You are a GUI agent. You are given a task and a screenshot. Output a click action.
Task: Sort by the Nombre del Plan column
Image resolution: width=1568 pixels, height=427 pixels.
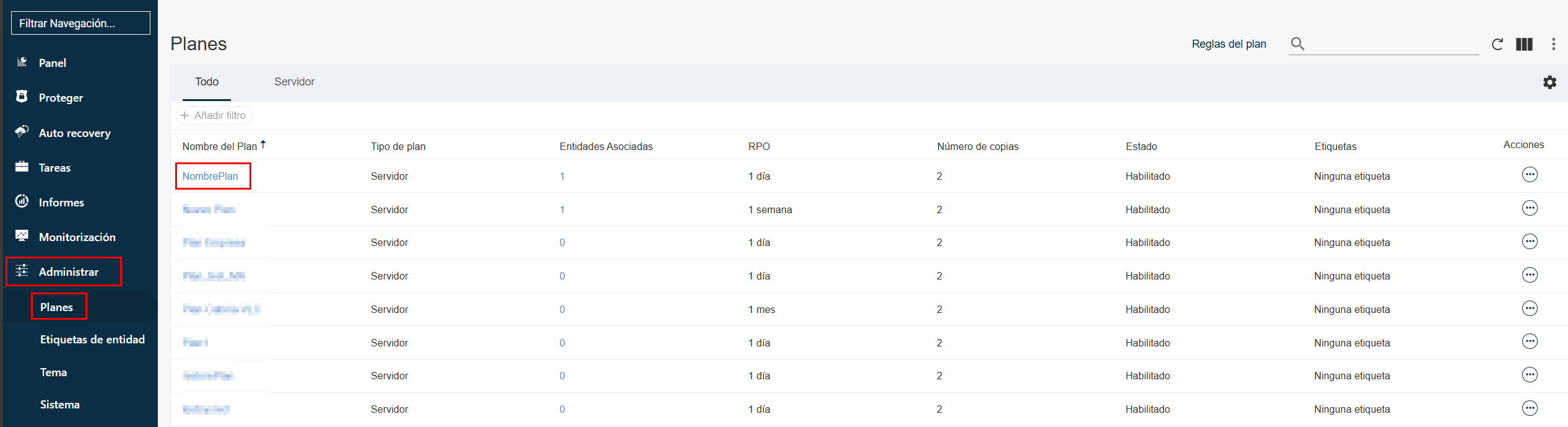220,146
